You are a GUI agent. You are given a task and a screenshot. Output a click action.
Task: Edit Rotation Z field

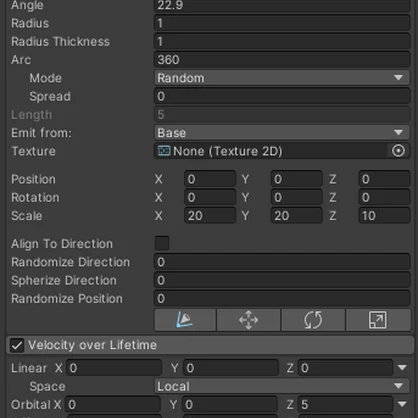pos(384,197)
